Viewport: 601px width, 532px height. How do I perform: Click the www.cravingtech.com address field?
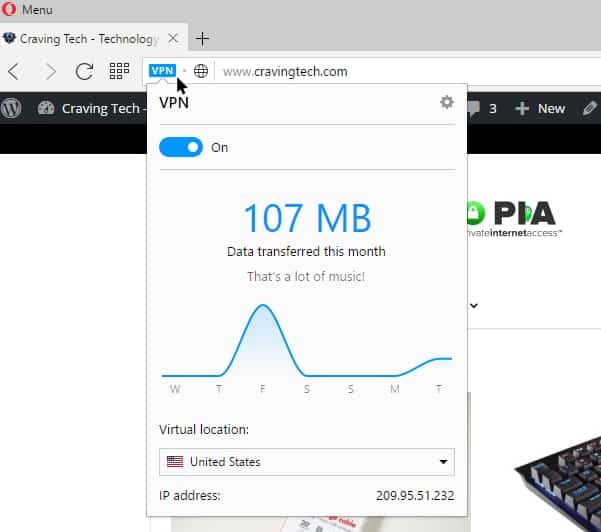pos(285,72)
